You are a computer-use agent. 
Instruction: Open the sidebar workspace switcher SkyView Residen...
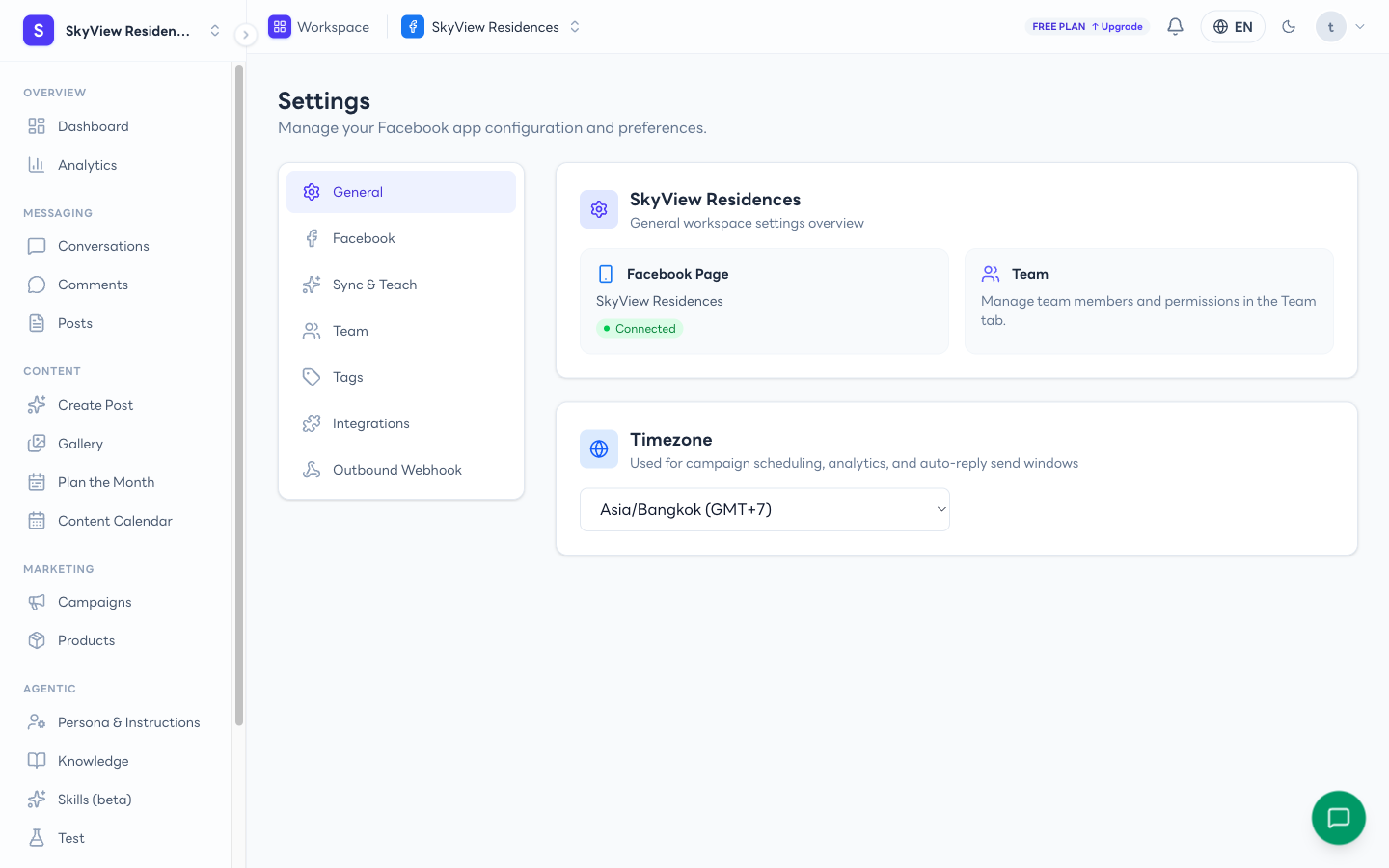[x=123, y=31]
